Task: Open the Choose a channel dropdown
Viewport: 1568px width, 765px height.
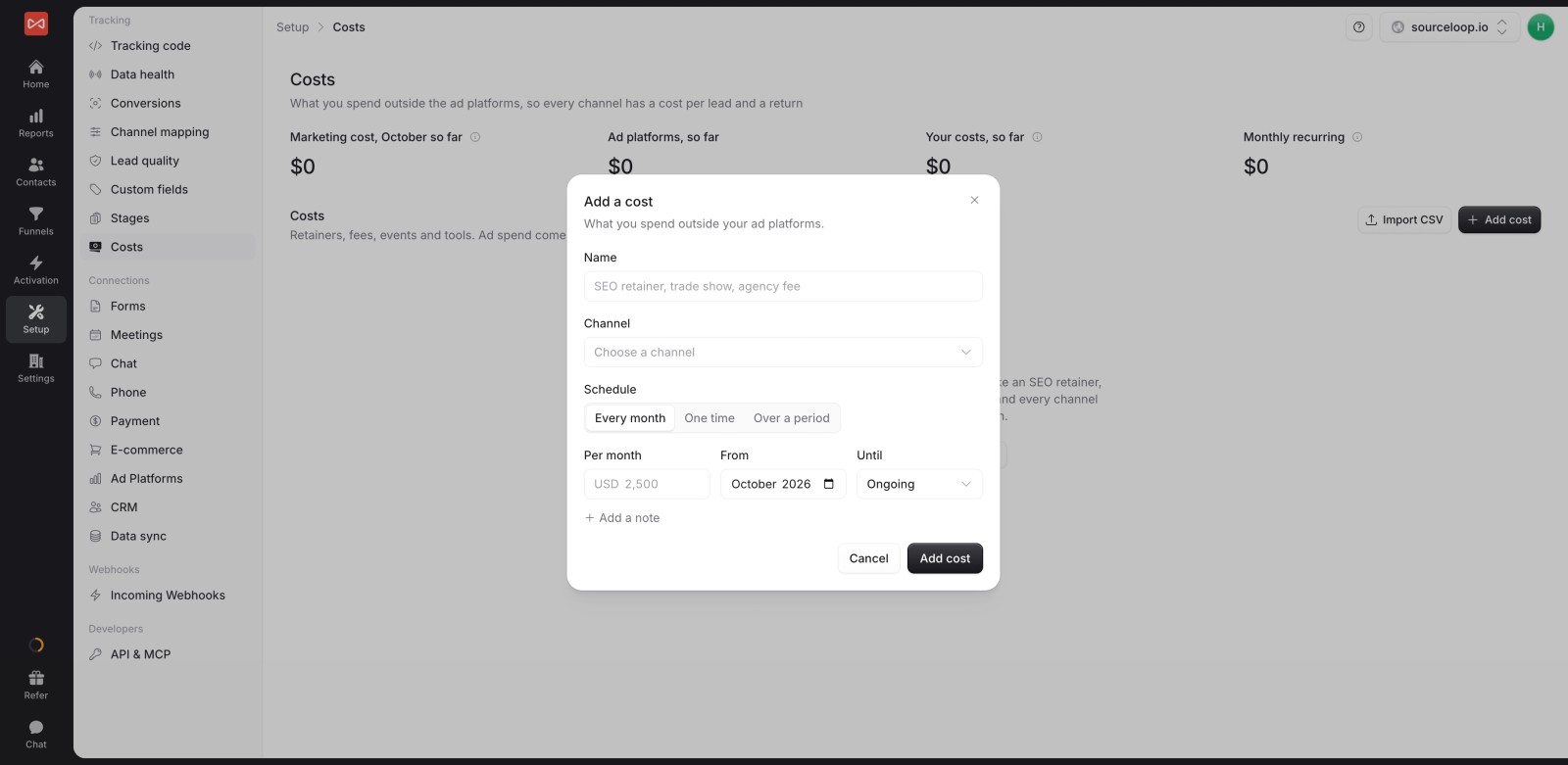Action: pyautogui.click(x=783, y=353)
